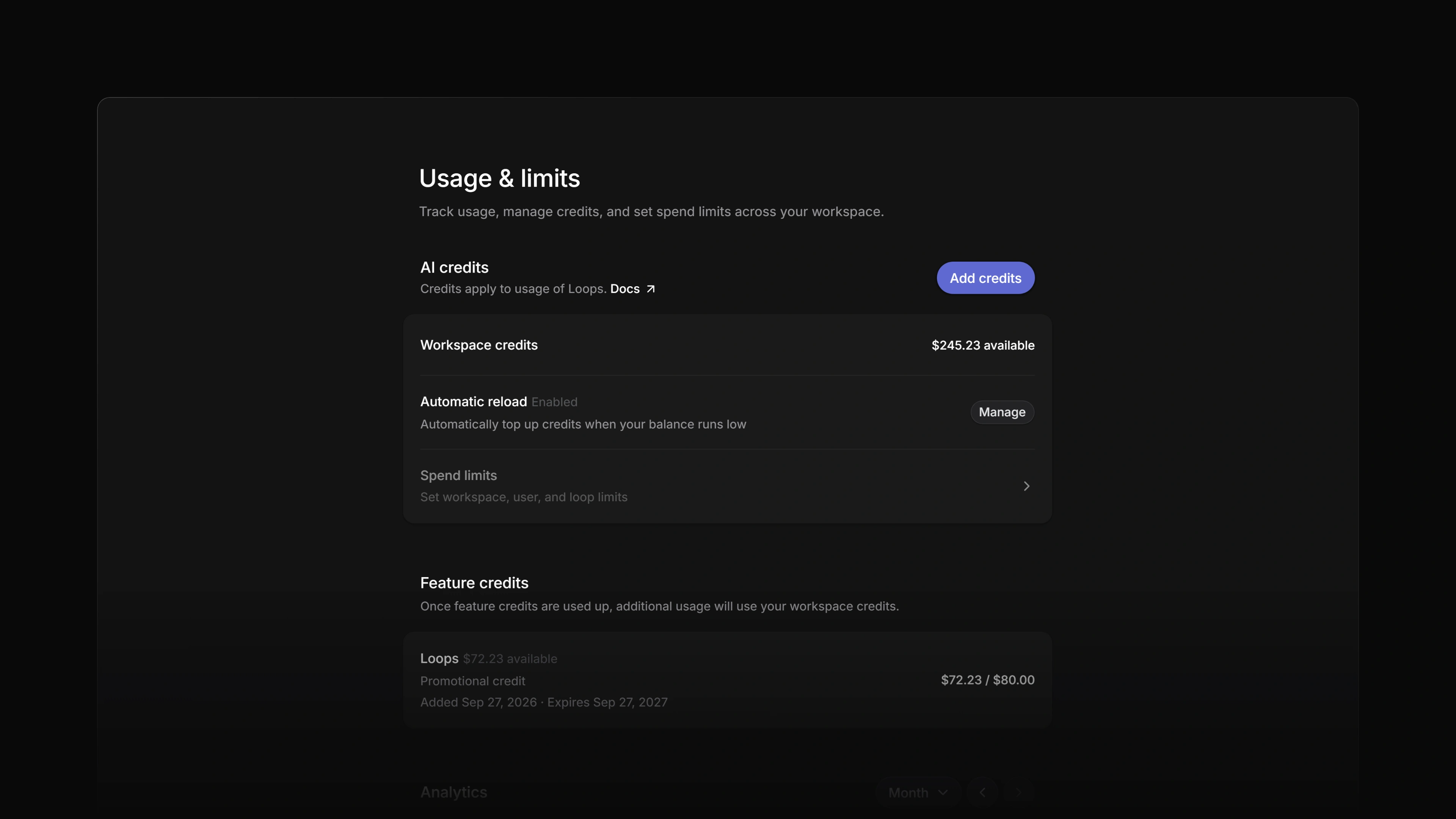Click the $245.23 available balance
This screenshot has height=819, width=1456.
point(983,345)
